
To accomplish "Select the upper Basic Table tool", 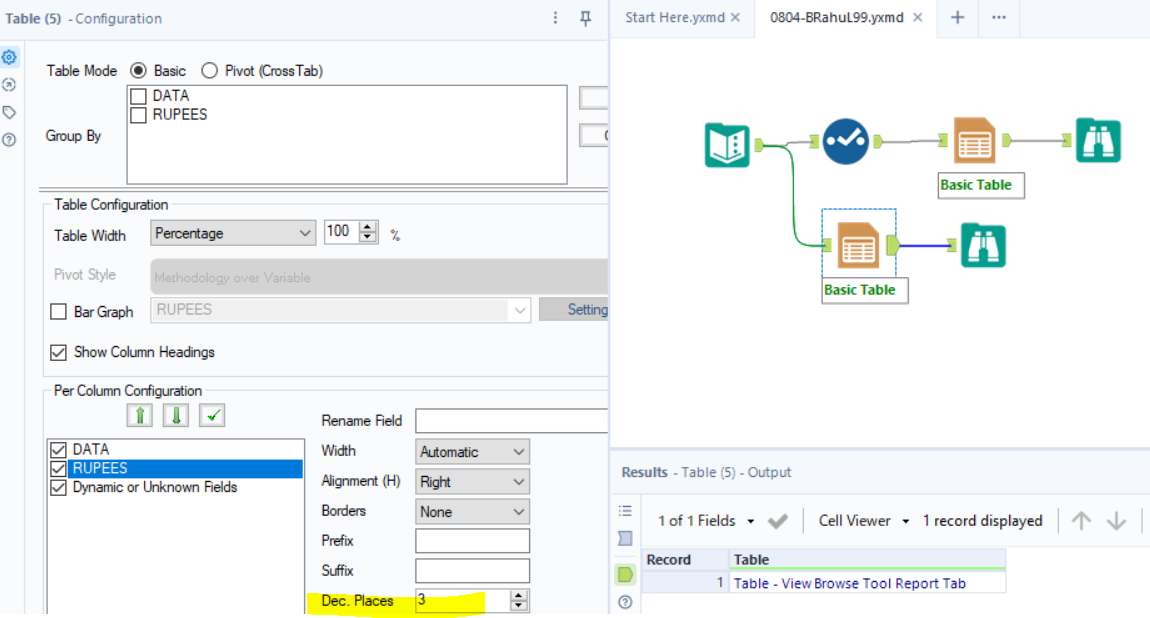I will click(x=973, y=140).
